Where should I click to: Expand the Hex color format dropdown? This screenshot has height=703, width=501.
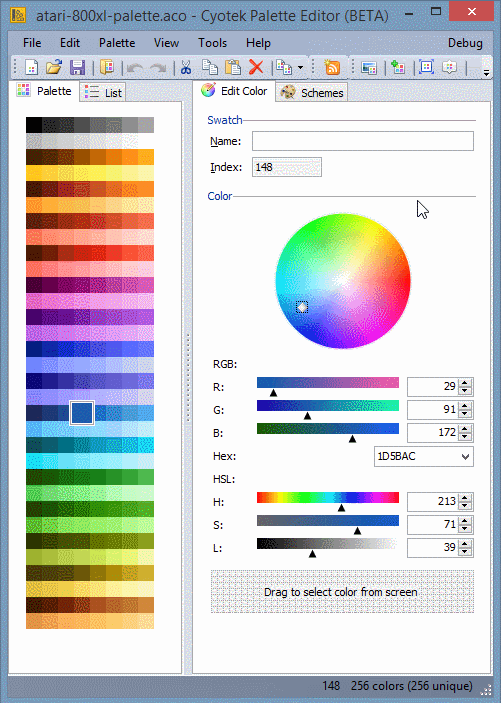click(x=466, y=456)
